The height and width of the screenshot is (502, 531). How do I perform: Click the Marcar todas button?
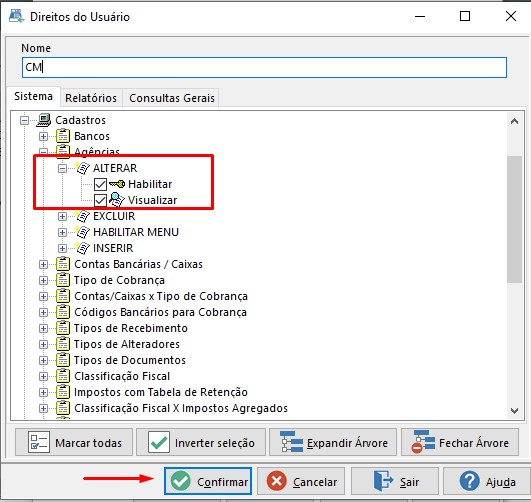[x=74, y=442]
